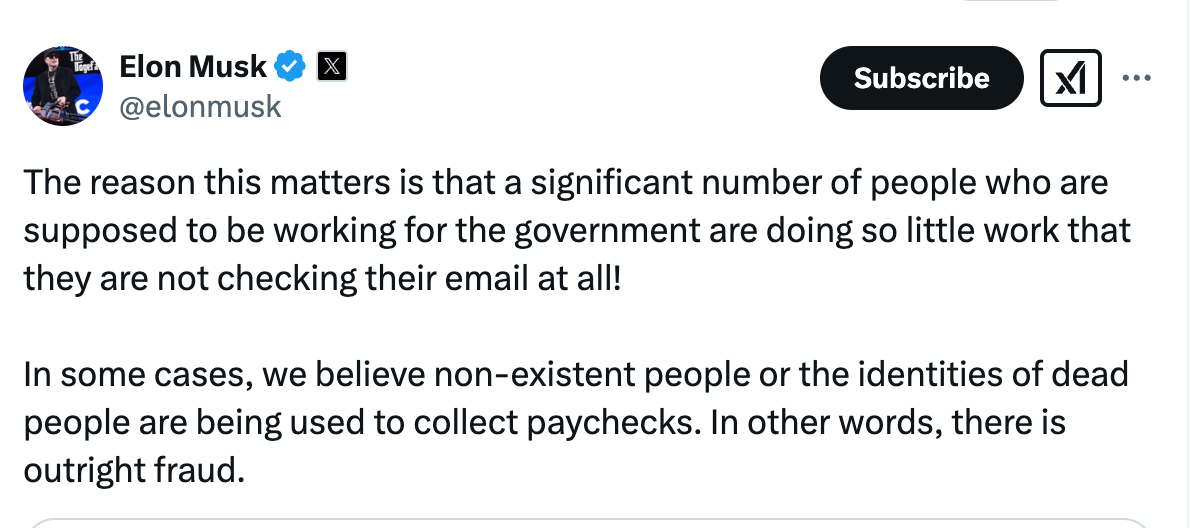The height and width of the screenshot is (528, 1190).
Task: Open the three-dot more options menu
Action: pyautogui.click(x=1136, y=77)
